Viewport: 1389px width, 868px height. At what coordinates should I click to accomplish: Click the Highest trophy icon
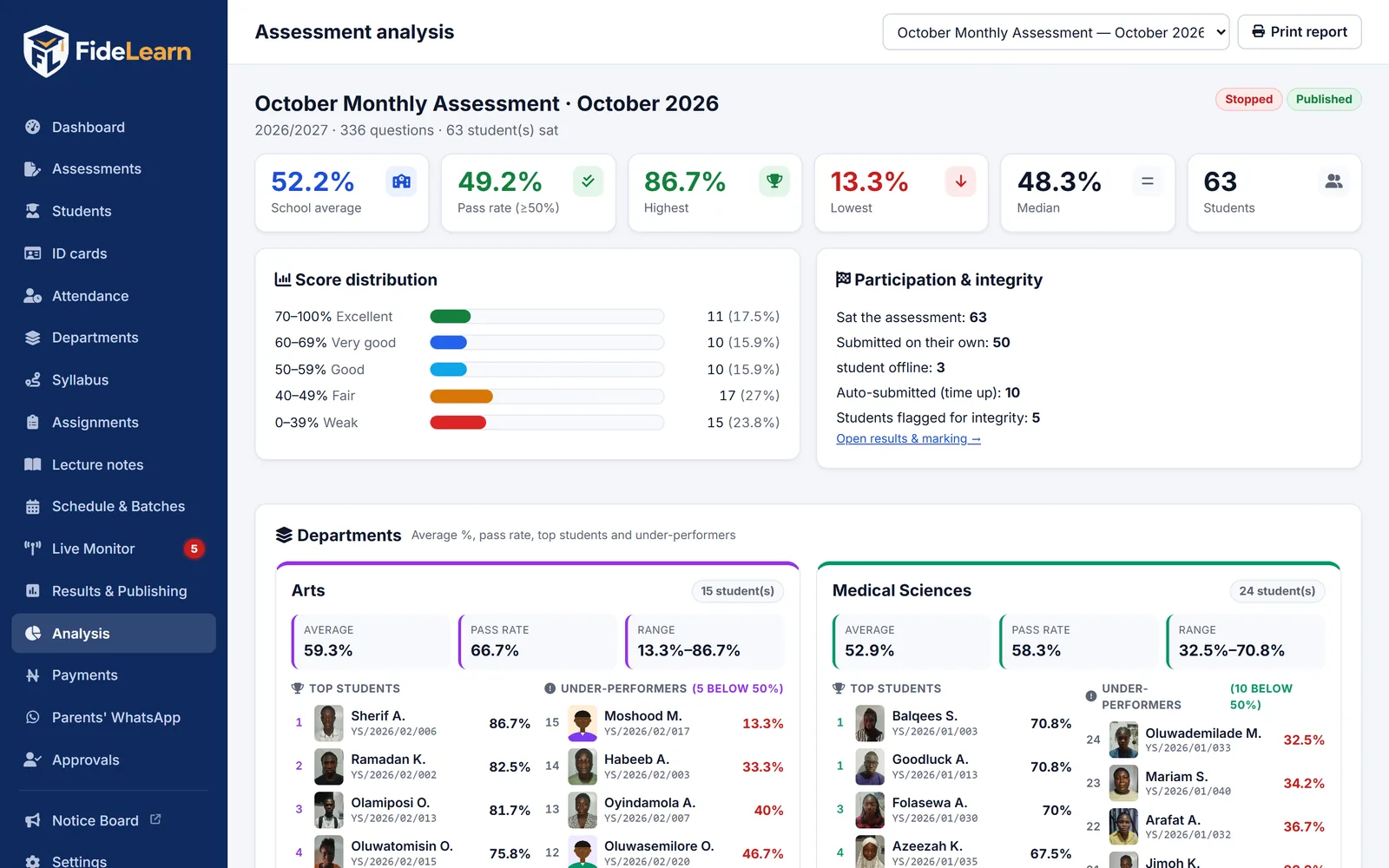pos(774,181)
